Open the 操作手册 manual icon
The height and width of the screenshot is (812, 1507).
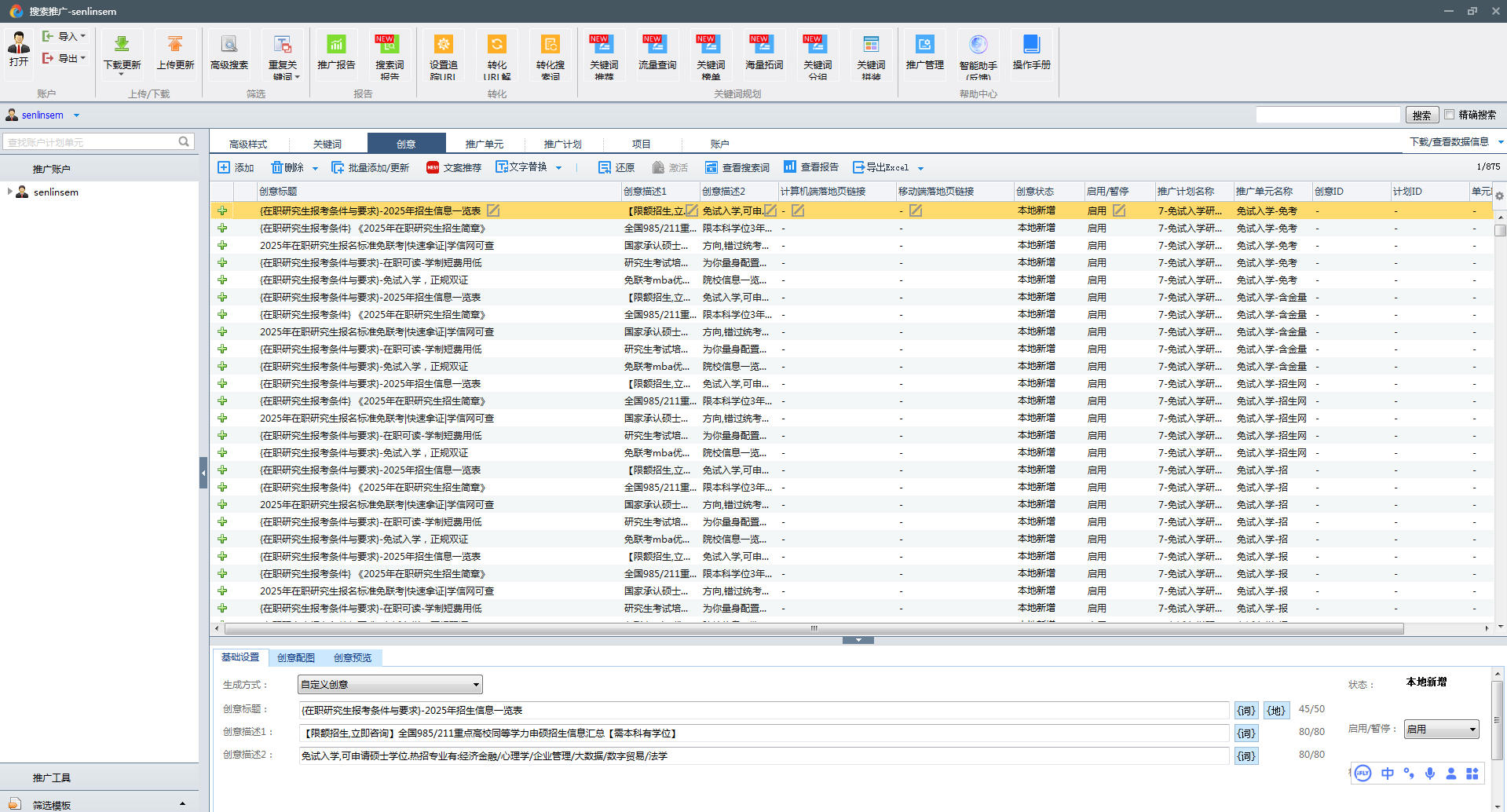pyautogui.click(x=1031, y=45)
